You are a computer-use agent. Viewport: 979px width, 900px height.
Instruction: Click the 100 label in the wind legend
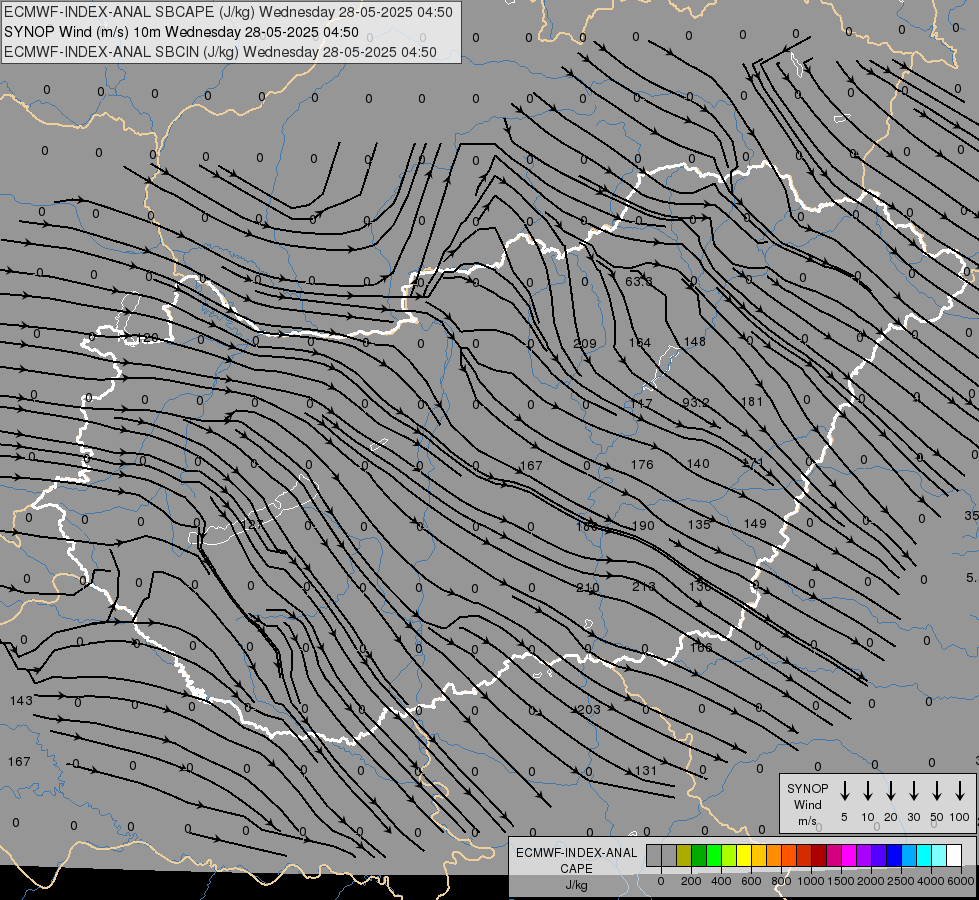click(960, 817)
